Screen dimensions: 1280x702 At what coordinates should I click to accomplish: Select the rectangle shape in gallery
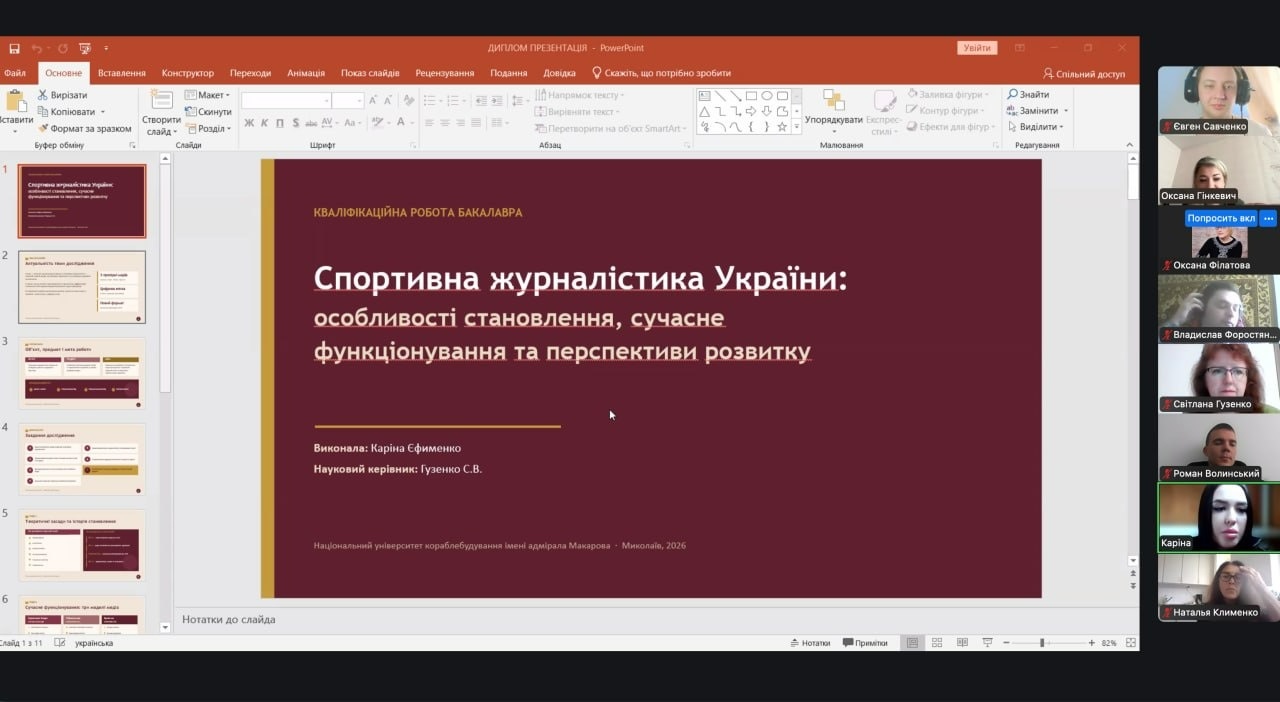tap(751, 96)
